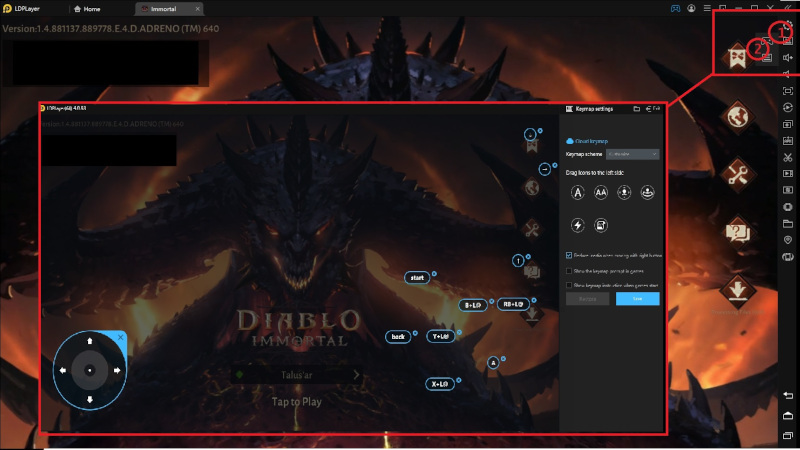Click the location pin icon in sidebar
The image size is (800, 450).
pyautogui.click(x=788, y=240)
